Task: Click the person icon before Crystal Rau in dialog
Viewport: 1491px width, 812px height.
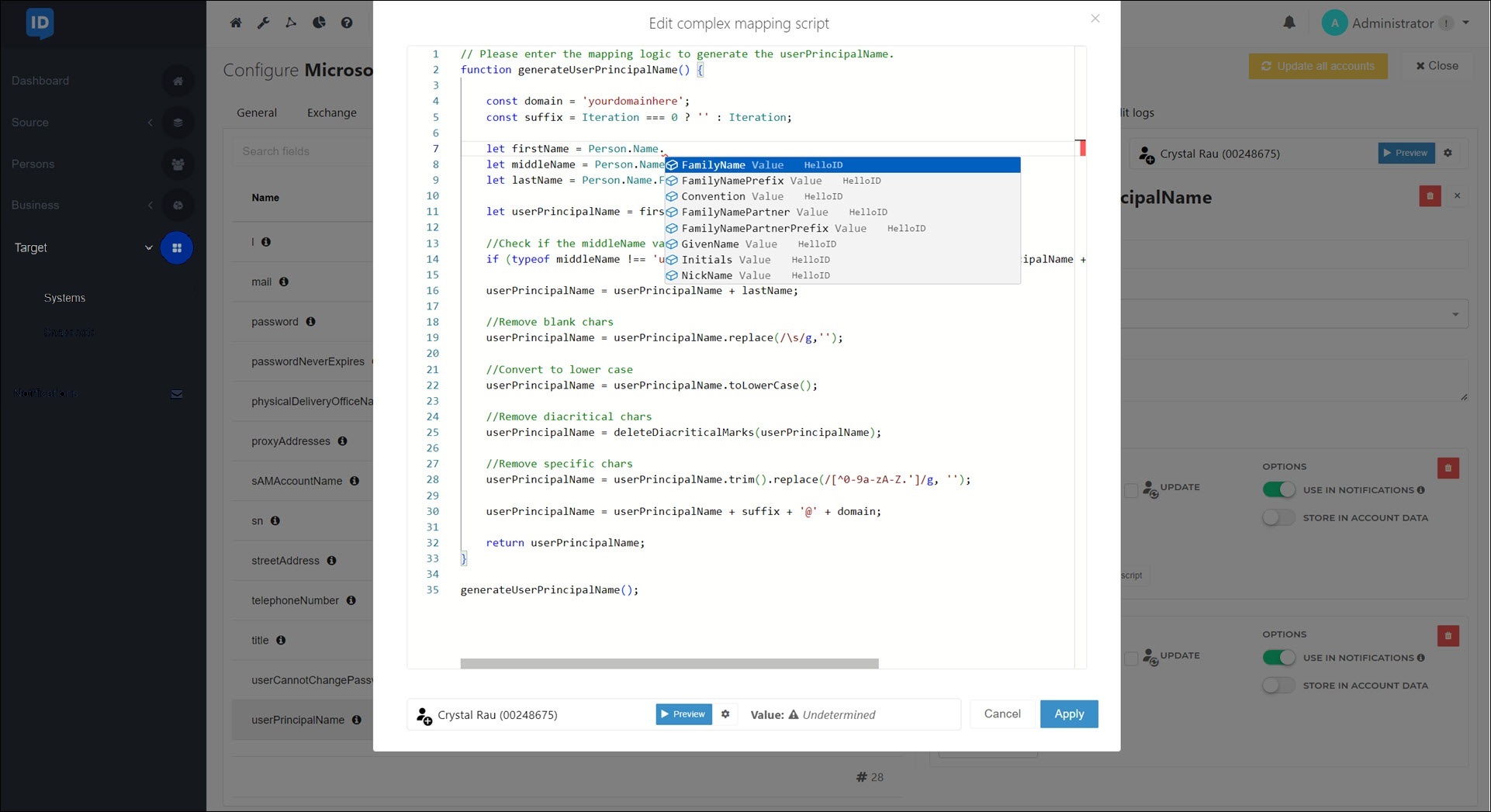Action: [x=424, y=715]
